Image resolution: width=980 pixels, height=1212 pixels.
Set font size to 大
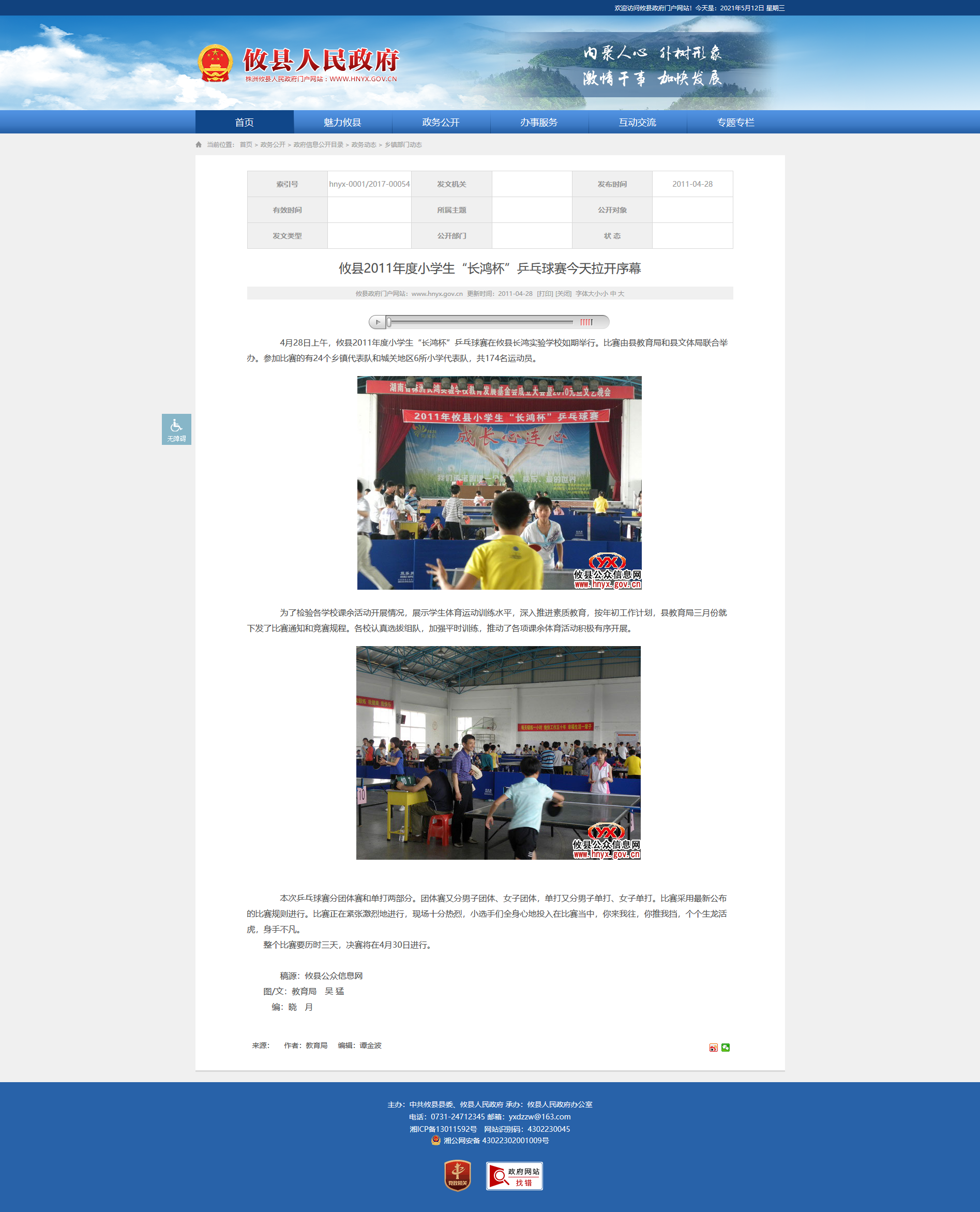[x=621, y=293]
